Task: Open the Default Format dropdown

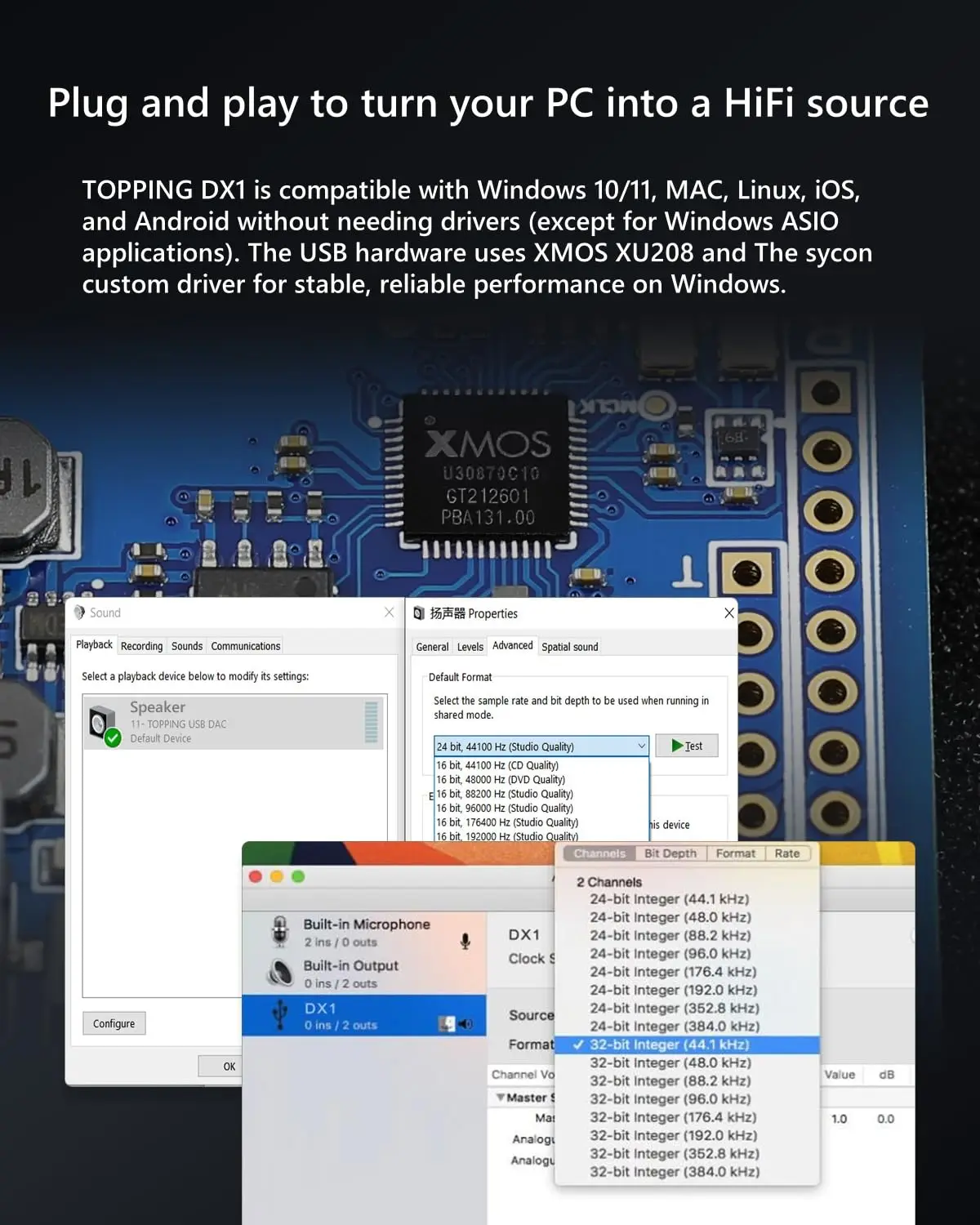Action: [642, 746]
